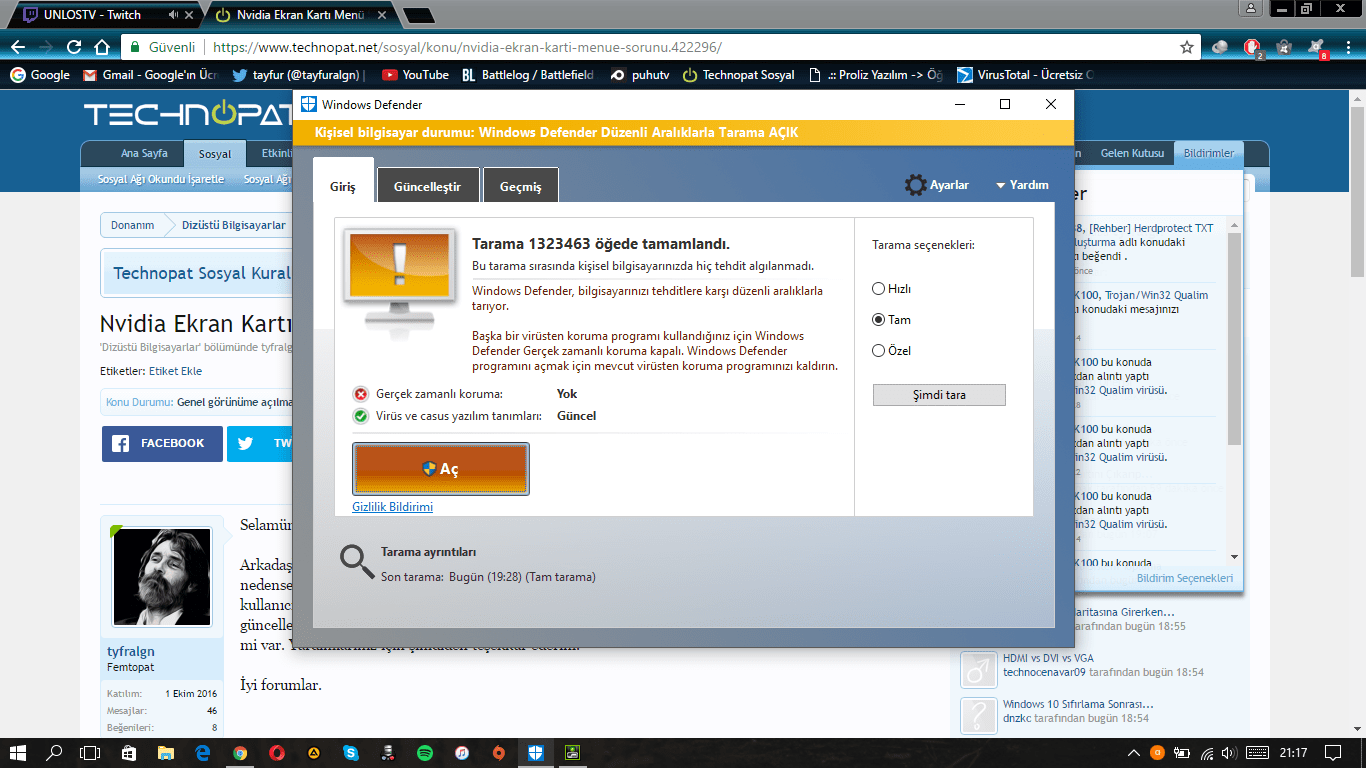
Task: Click the Etiket Ekle link
Action: [x=175, y=371]
